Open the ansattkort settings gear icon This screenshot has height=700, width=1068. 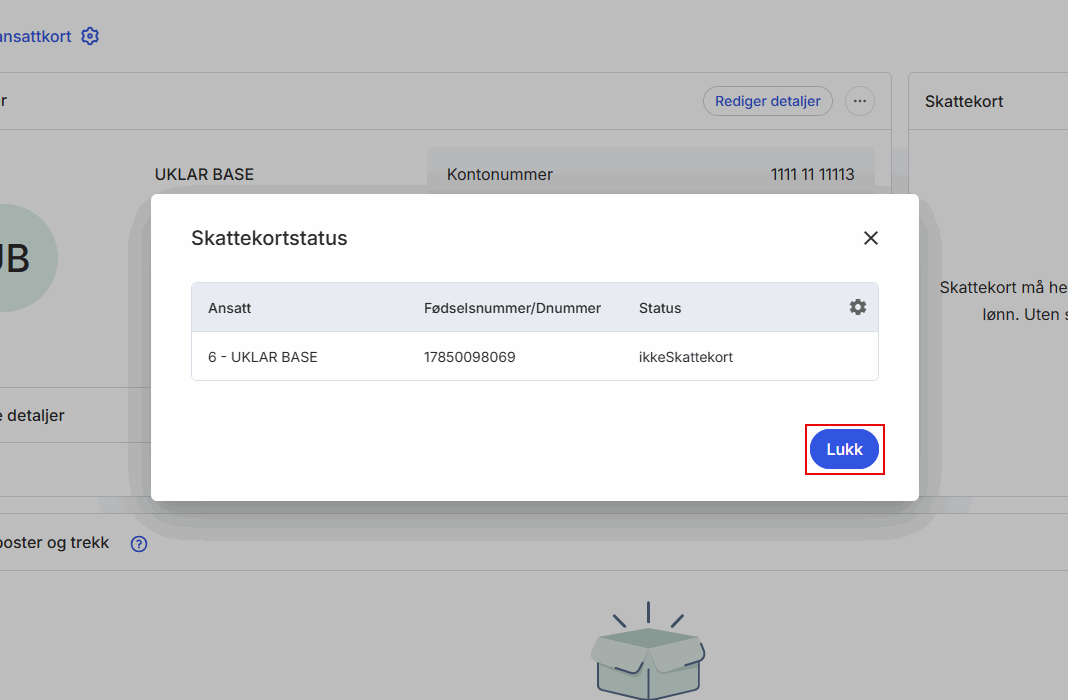click(90, 36)
